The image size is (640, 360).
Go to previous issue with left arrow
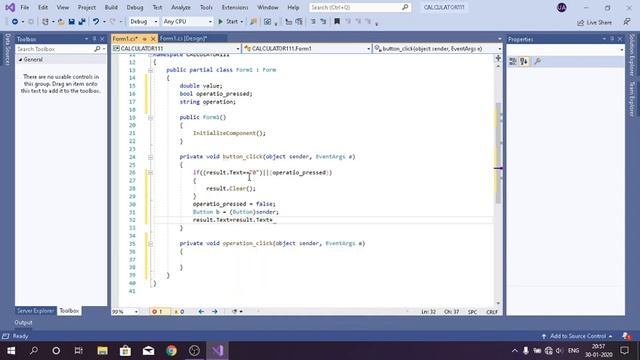(x=201, y=311)
